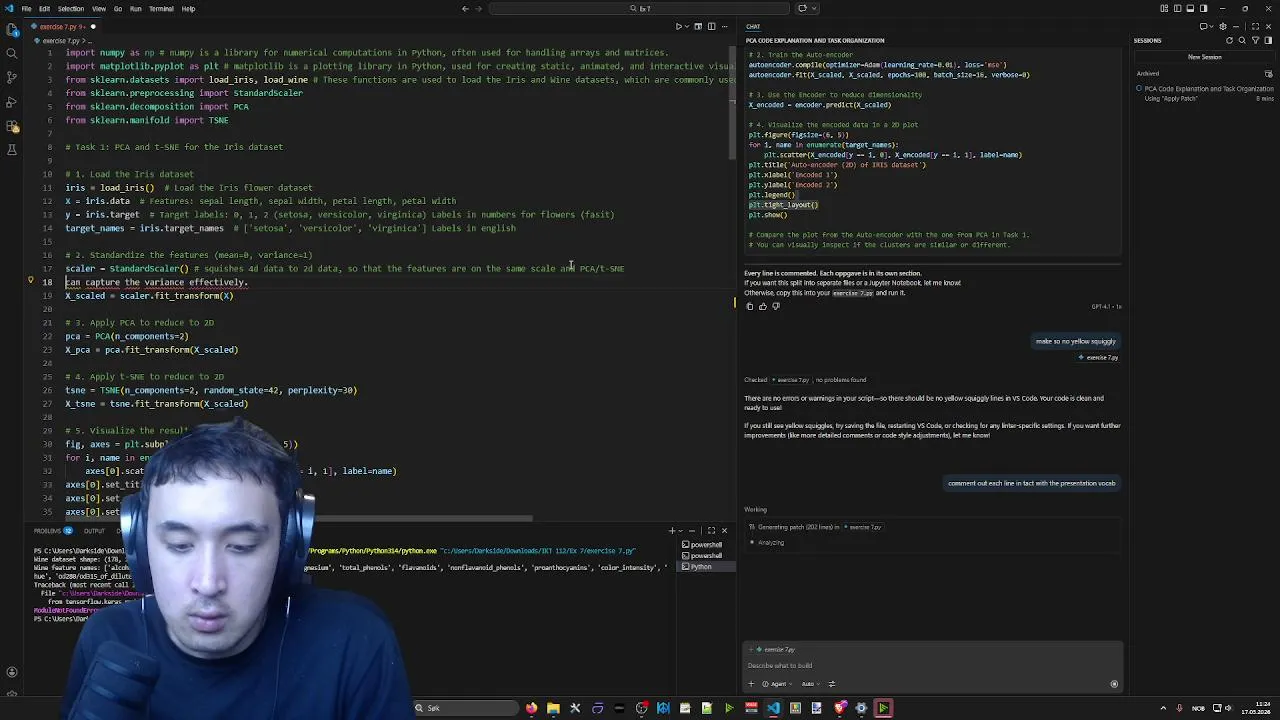Close the terminal panel

click(724, 531)
